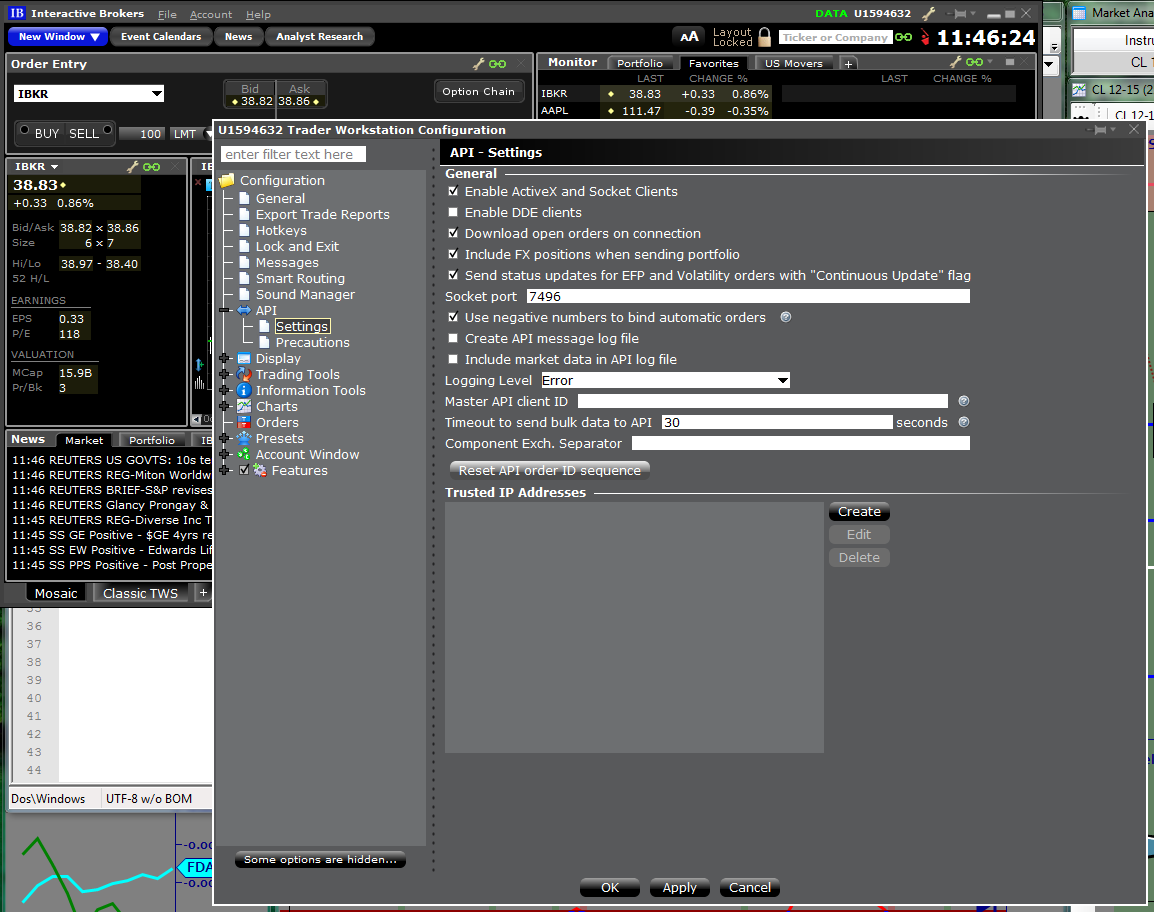
Task: Open the File menu
Action: click(x=167, y=14)
